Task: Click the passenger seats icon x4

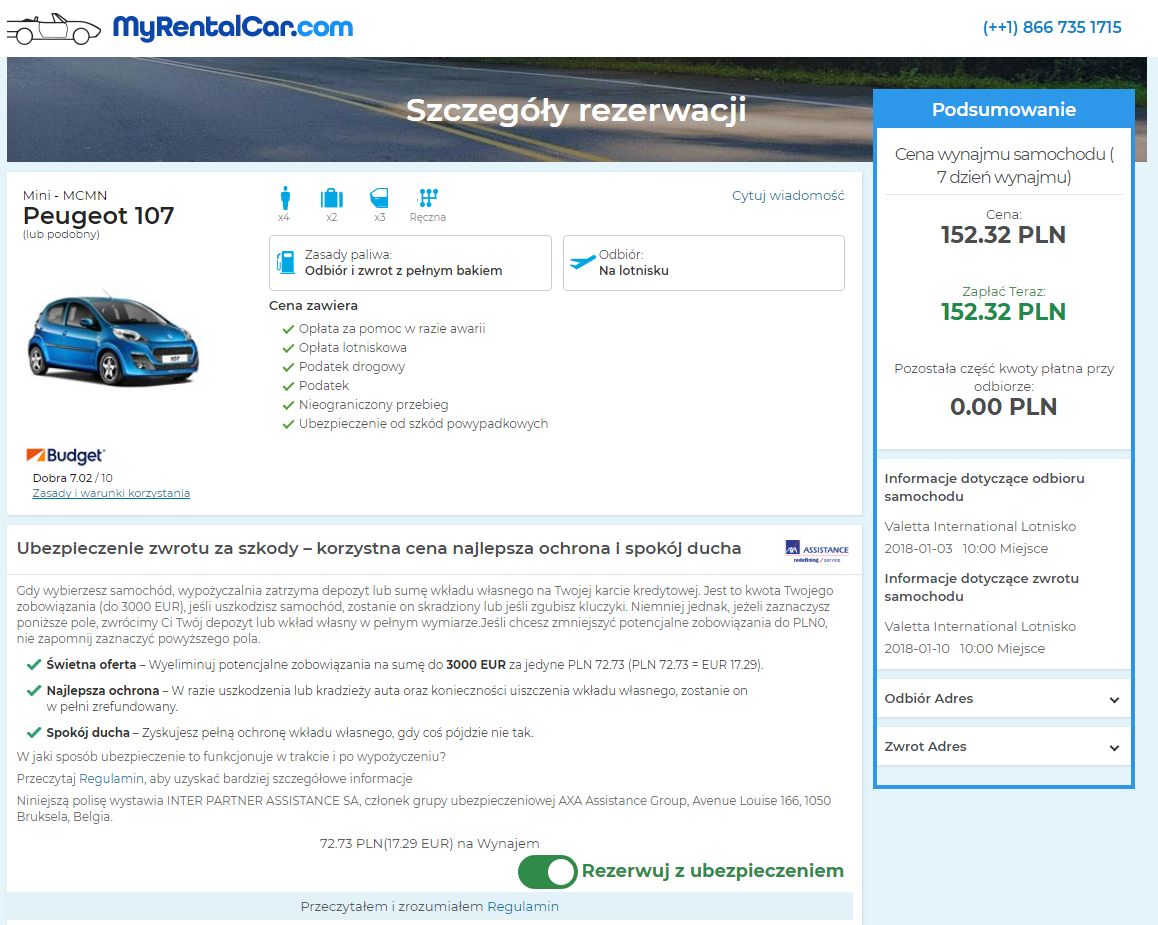Action: pyautogui.click(x=285, y=198)
